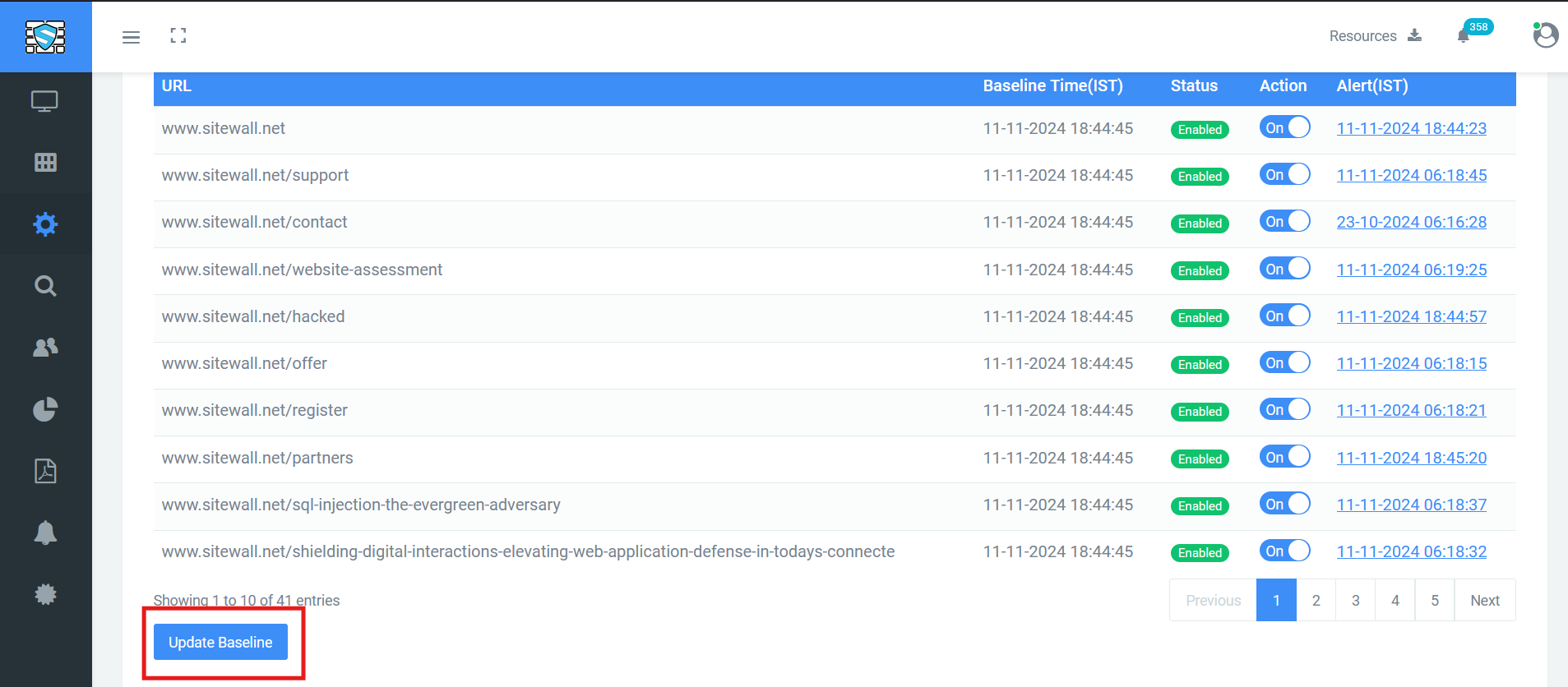Click the Next pagination button
Image resolution: width=1568 pixels, height=687 pixels.
(x=1485, y=600)
